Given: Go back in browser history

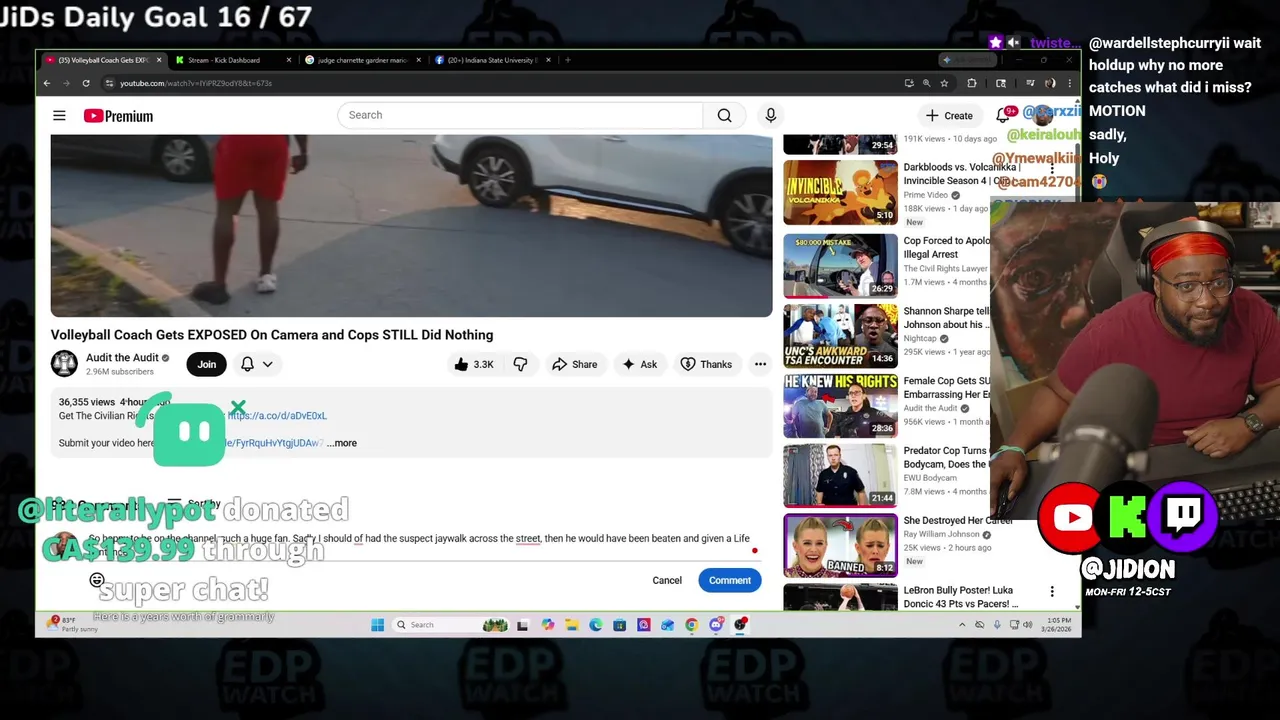Looking at the screenshot, I should [x=46, y=83].
